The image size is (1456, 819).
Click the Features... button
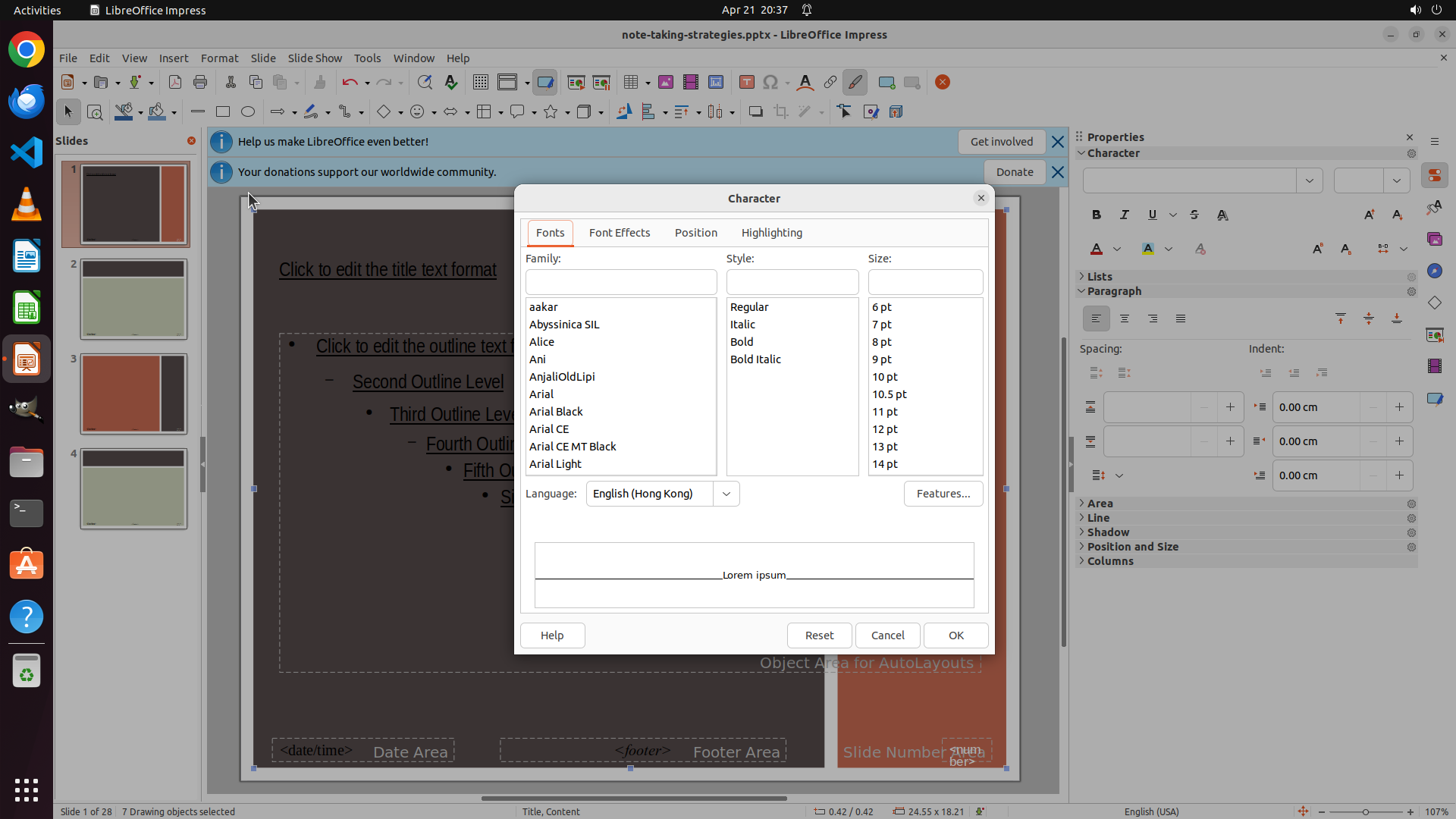point(943,494)
